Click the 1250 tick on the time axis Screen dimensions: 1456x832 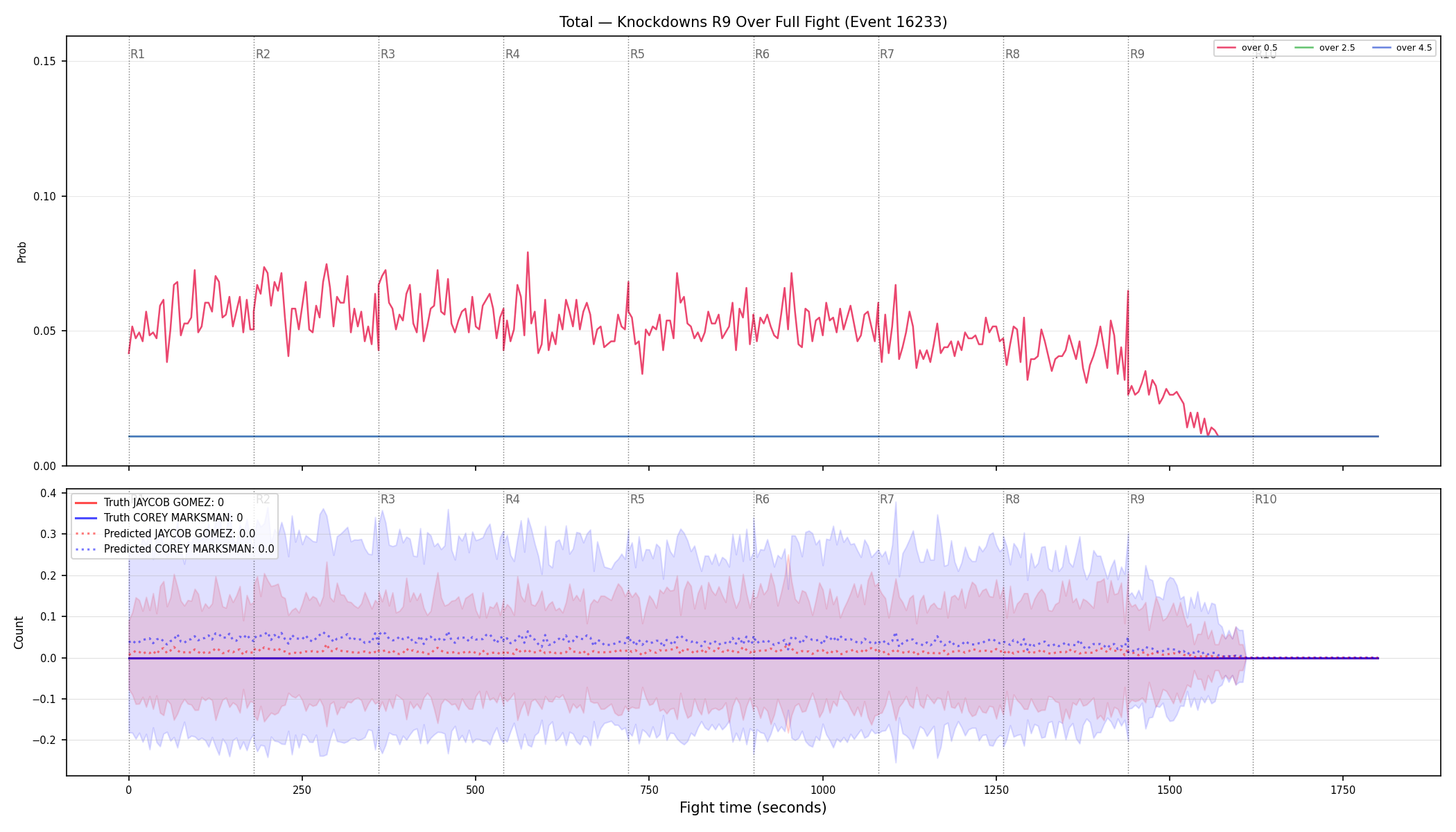996,790
